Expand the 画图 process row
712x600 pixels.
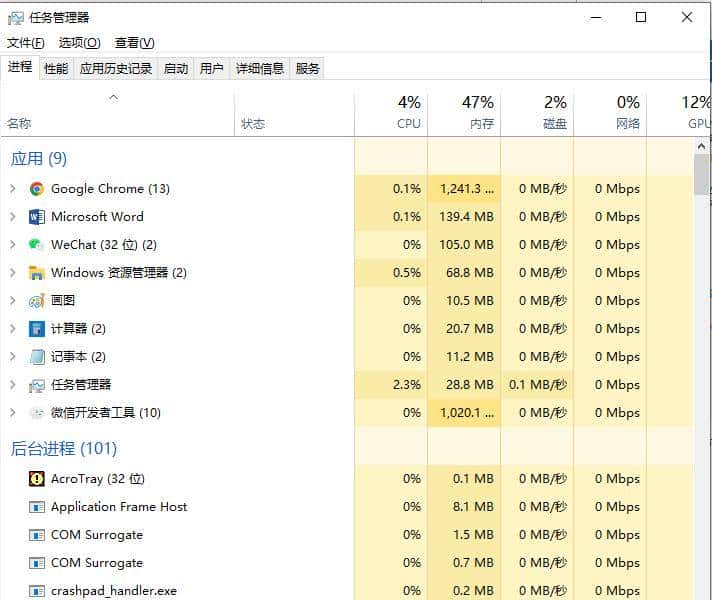[x=13, y=301]
